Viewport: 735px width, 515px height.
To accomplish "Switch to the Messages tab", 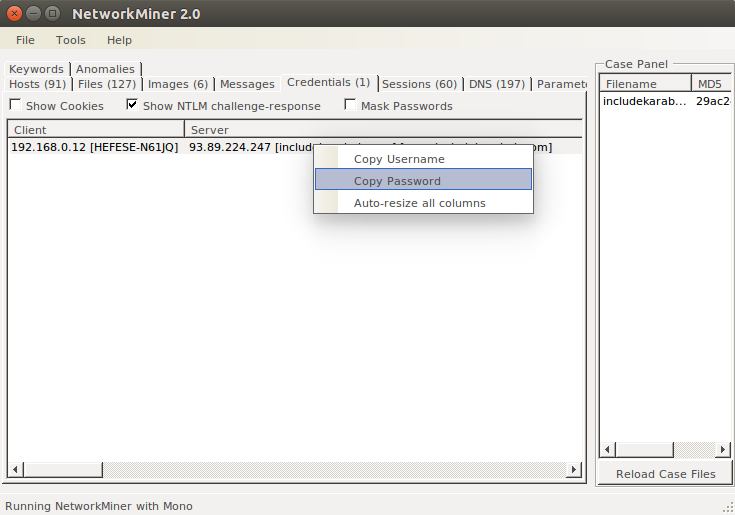I will (x=248, y=84).
